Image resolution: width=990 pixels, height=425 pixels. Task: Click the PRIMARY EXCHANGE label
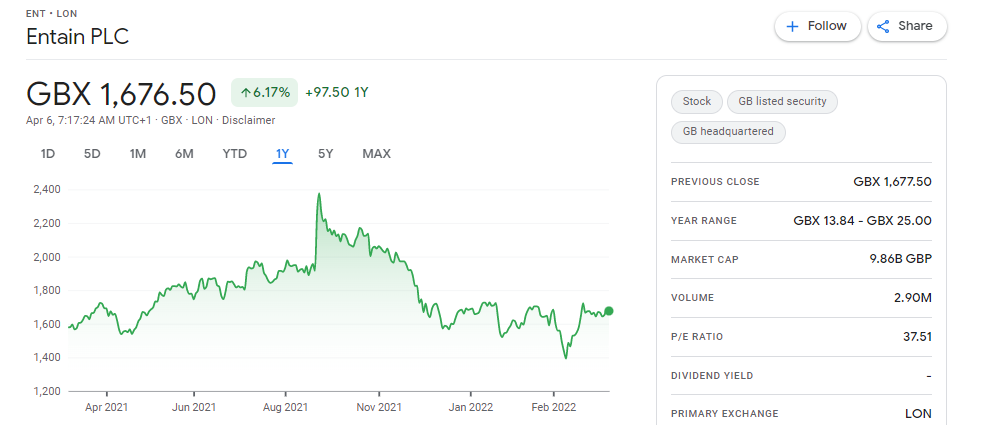[x=725, y=414]
